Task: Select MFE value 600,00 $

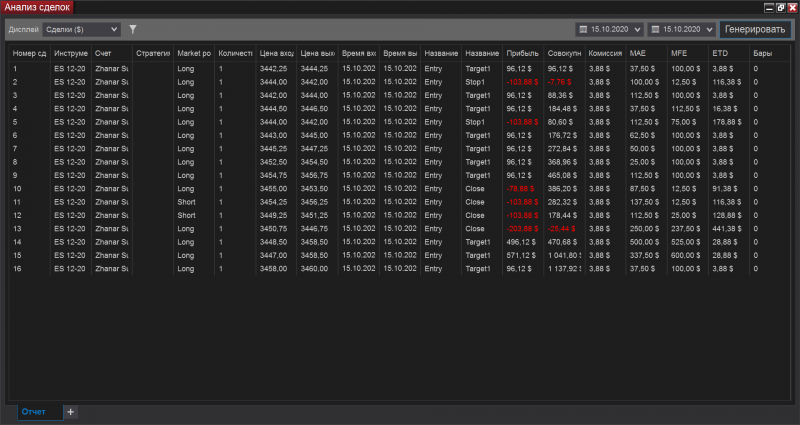Action: click(686, 255)
